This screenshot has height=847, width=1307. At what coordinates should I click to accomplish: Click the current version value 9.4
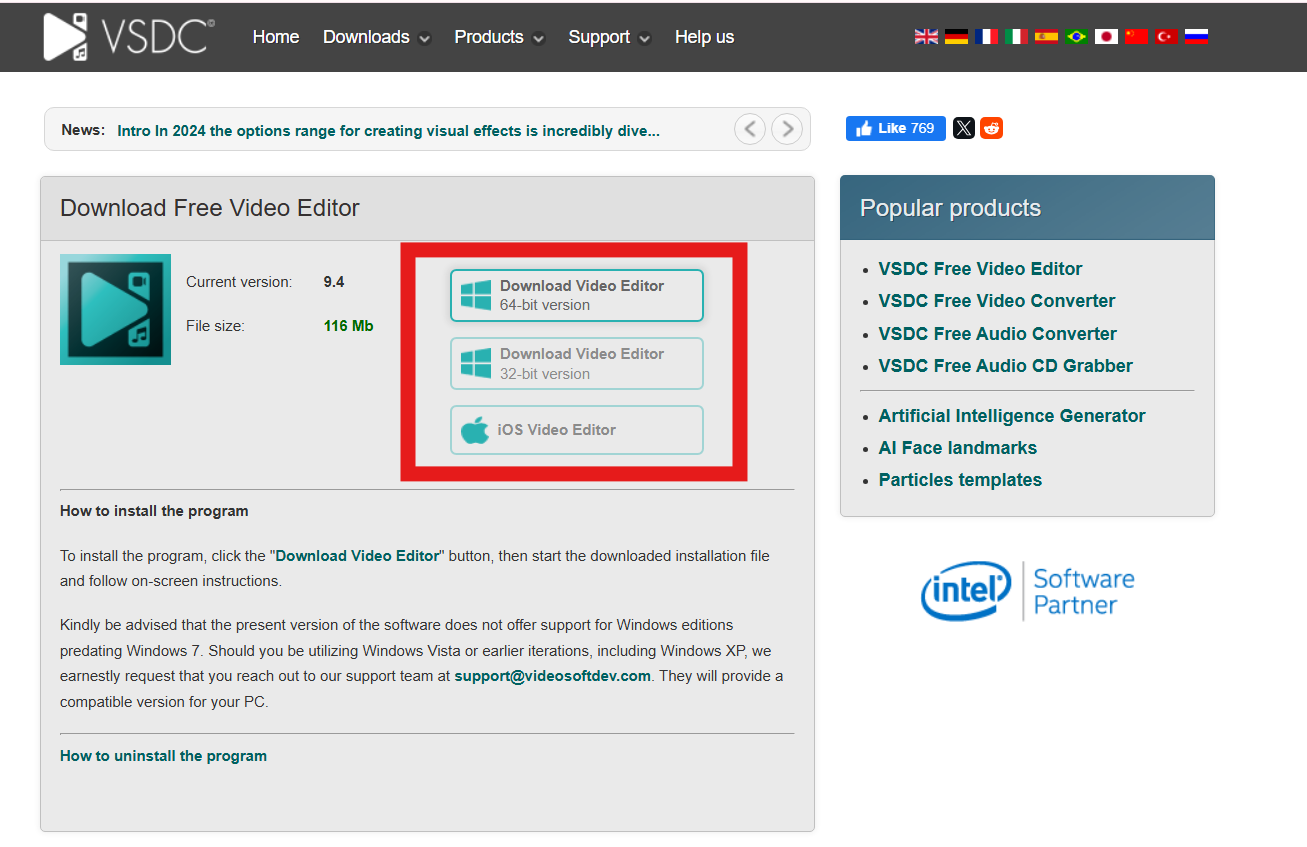pyautogui.click(x=334, y=282)
